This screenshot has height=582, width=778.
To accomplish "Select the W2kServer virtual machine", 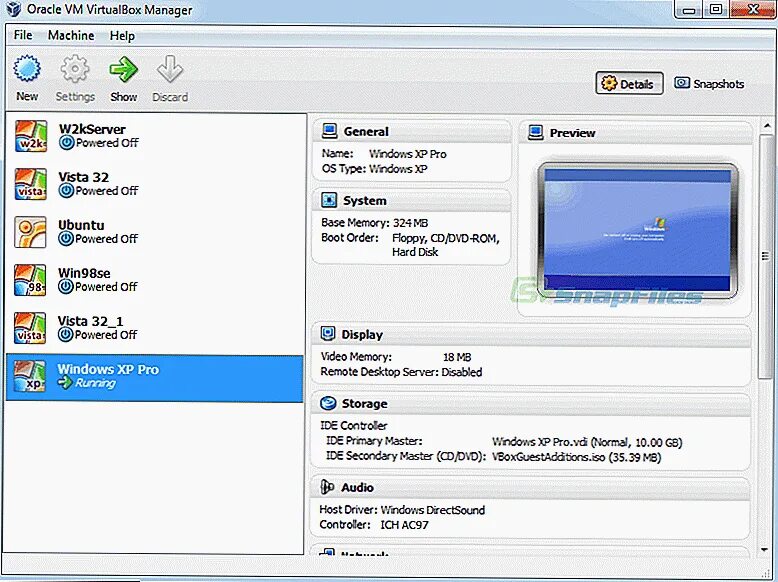I will (156, 136).
